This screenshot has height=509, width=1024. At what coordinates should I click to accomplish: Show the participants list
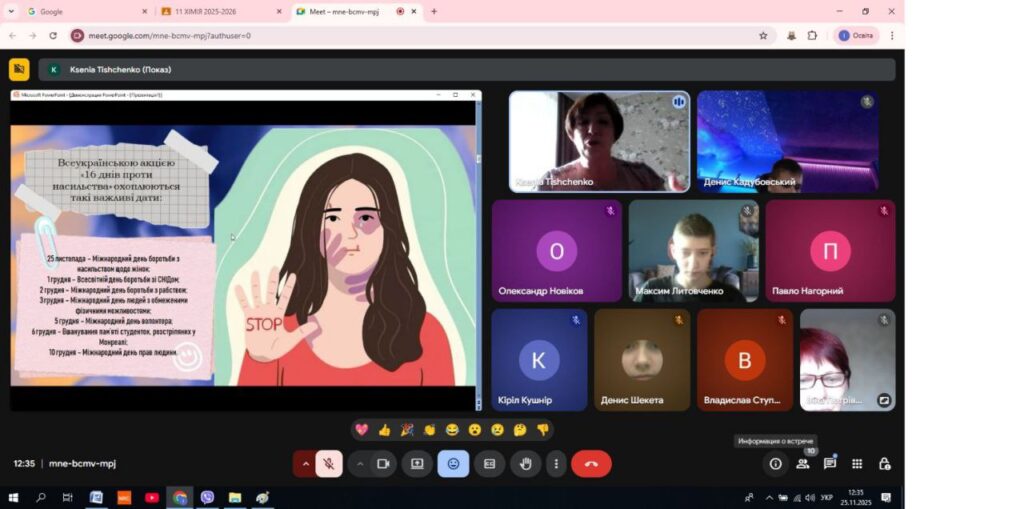802,464
